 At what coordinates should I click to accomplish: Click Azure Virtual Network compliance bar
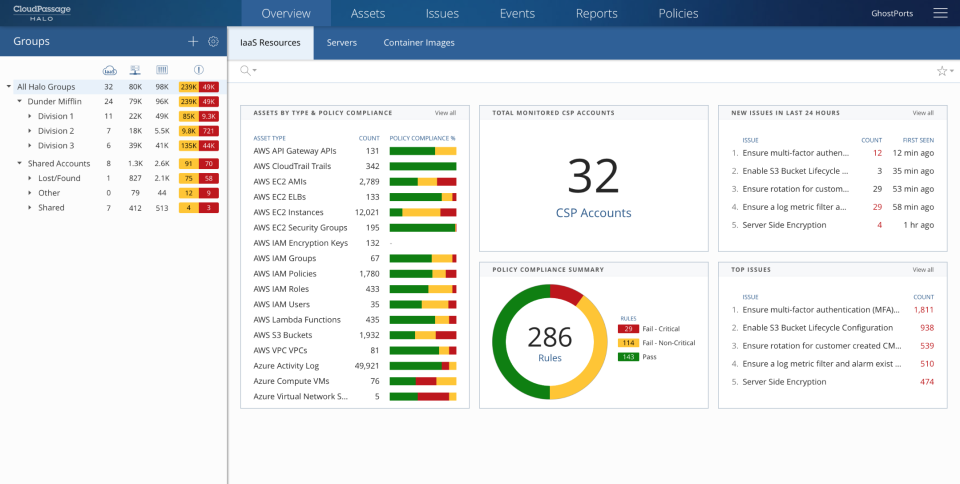click(423, 397)
